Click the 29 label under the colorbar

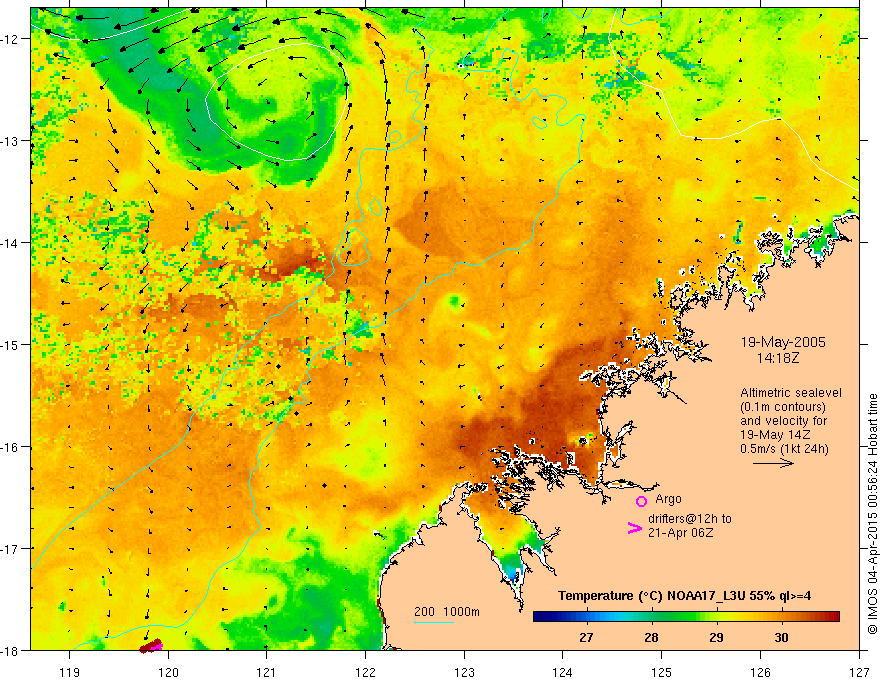716,637
